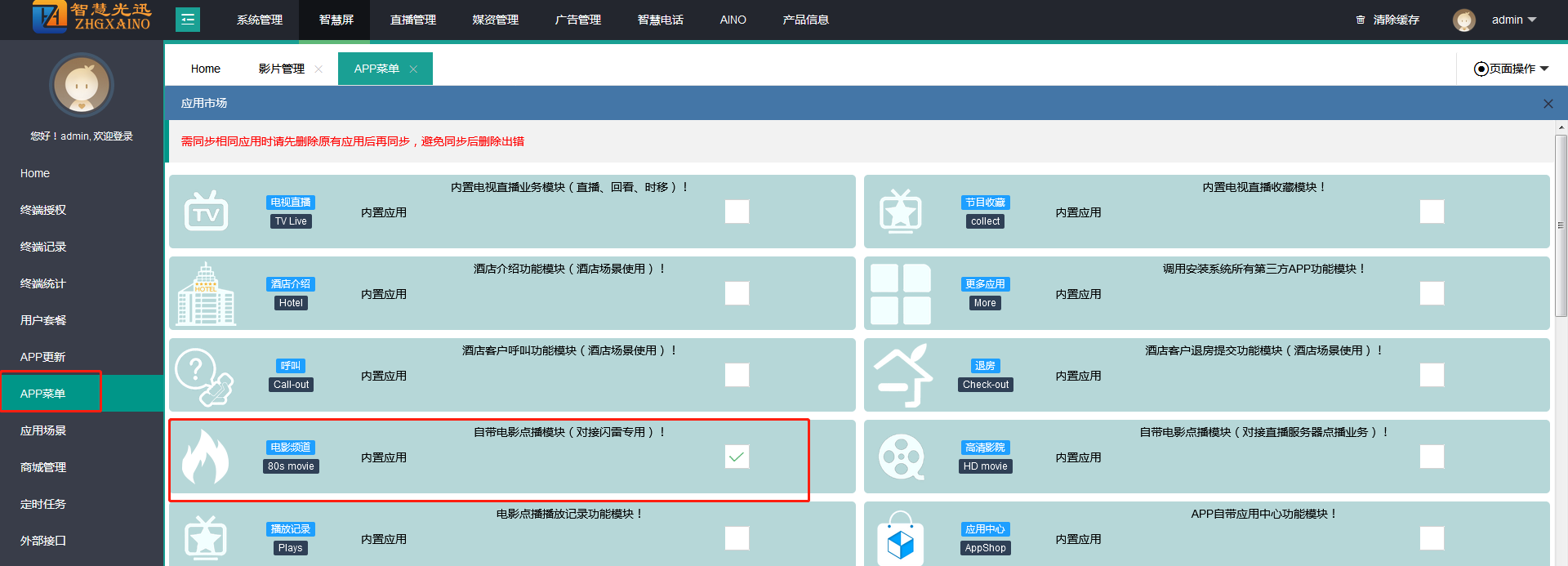Click the 清除缓存 button
The height and width of the screenshot is (566, 1568).
pyautogui.click(x=1388, y=20)
